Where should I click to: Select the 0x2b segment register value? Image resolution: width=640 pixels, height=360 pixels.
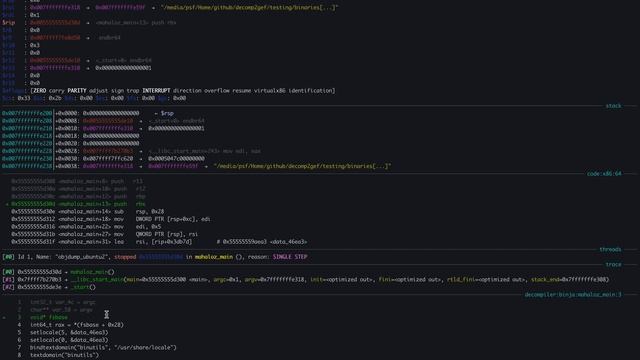[x=55, y=98]
